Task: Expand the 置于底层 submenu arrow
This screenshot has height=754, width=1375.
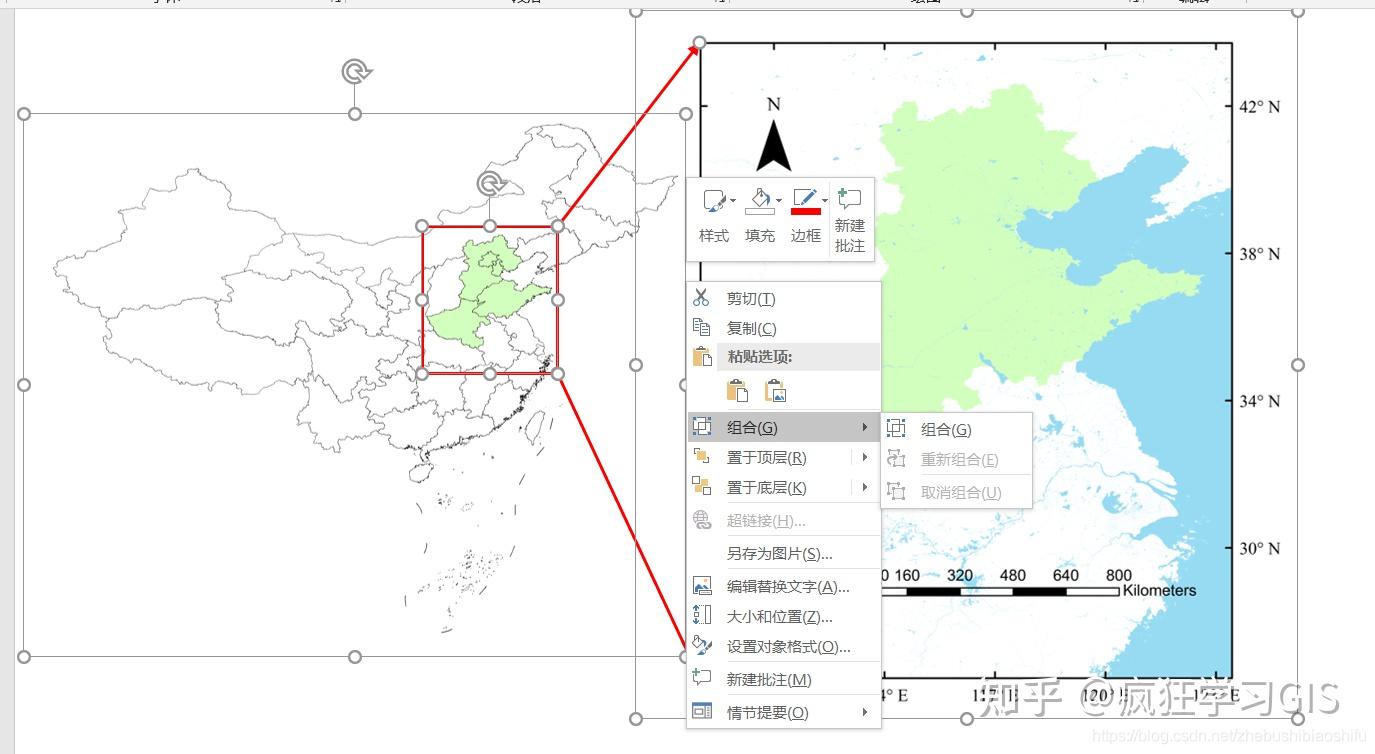Action: coord(864,487)
